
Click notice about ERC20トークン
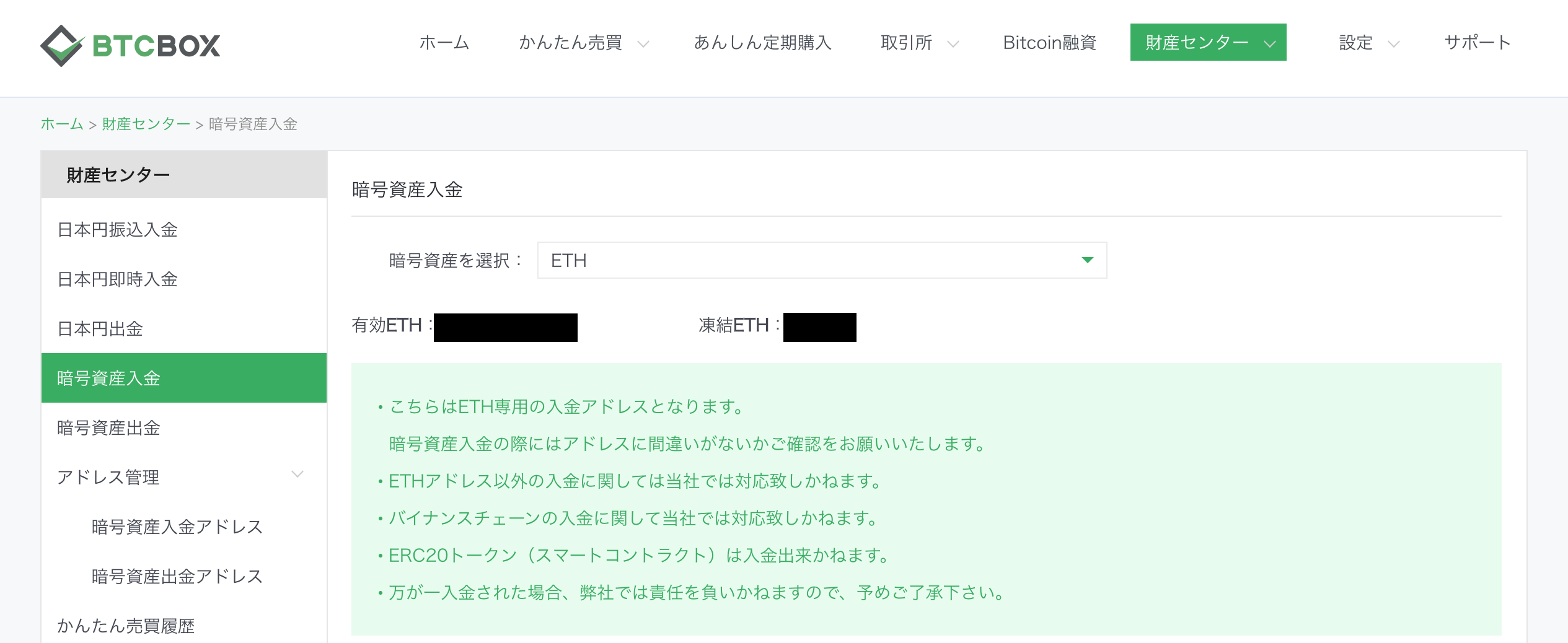click(x=639, y=555)
